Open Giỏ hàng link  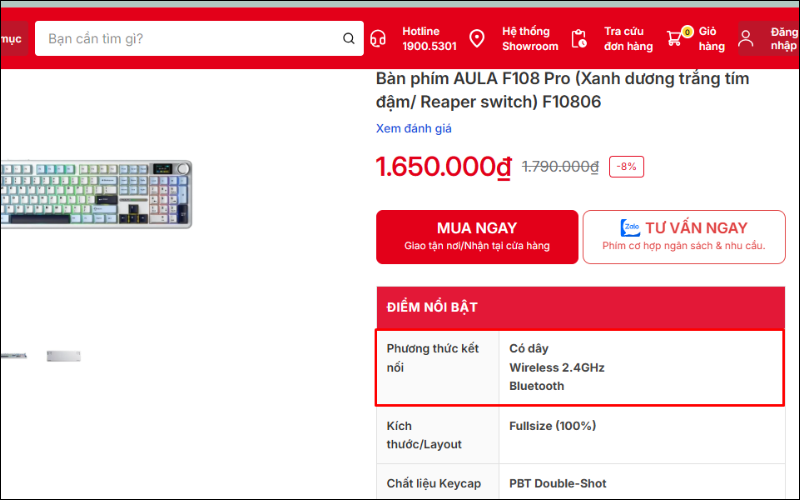pyautogui.click(x=711, y=39)
